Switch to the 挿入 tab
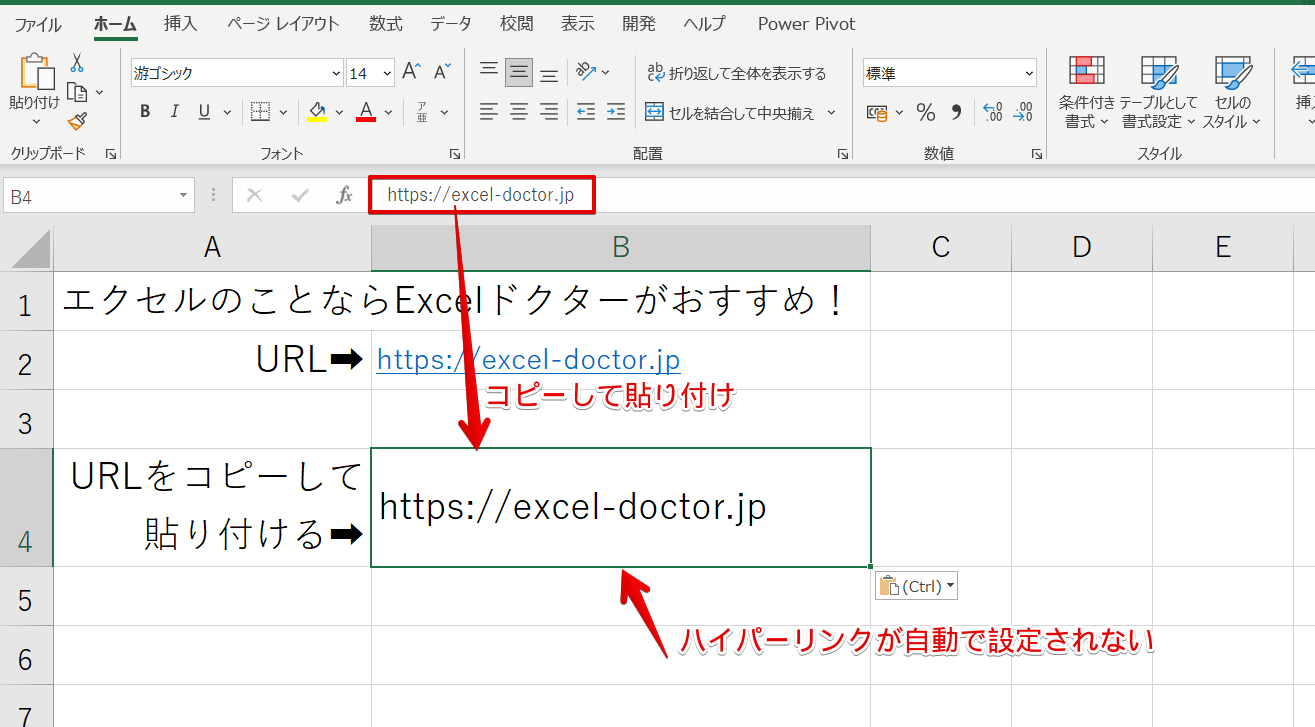The image size is (1315, 727). coord(180,24)
